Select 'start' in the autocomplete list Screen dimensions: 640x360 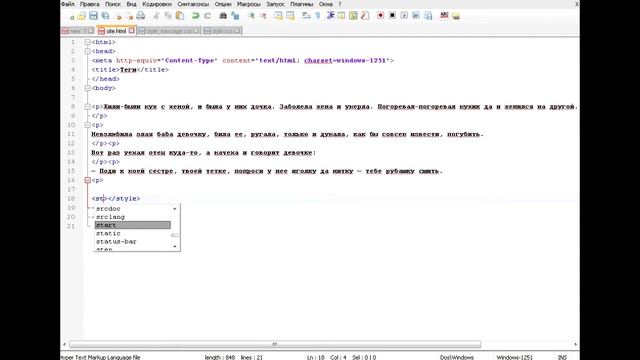click(x=133, y=225)
